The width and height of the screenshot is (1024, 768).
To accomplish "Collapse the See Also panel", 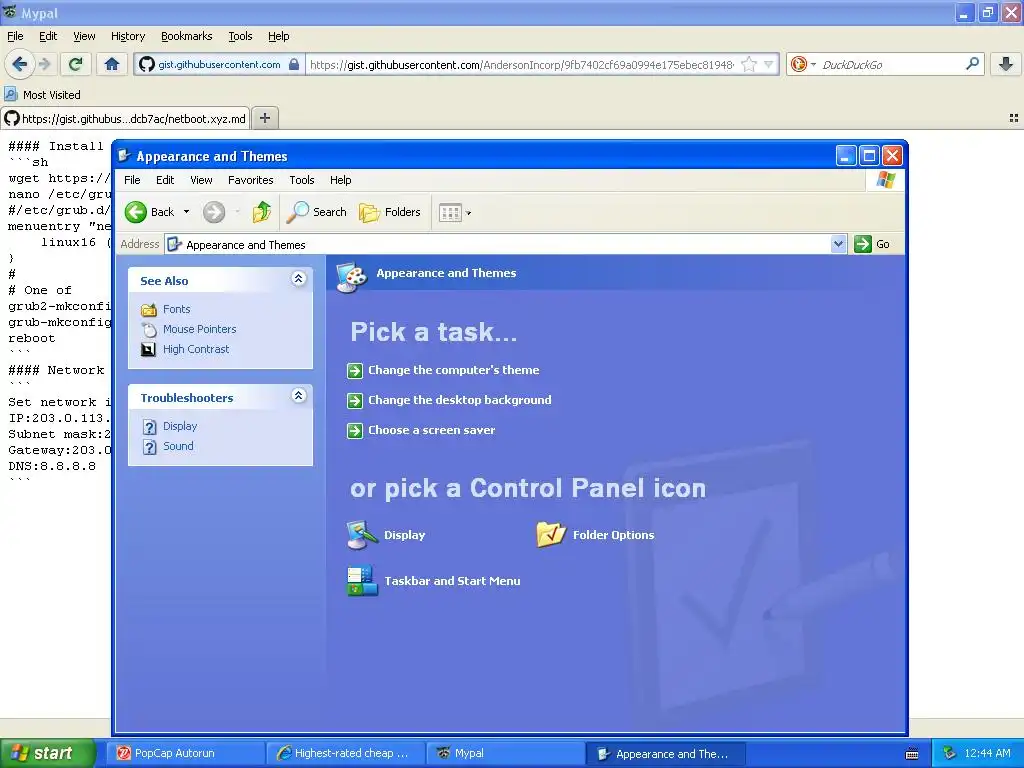I will [298, 279].
